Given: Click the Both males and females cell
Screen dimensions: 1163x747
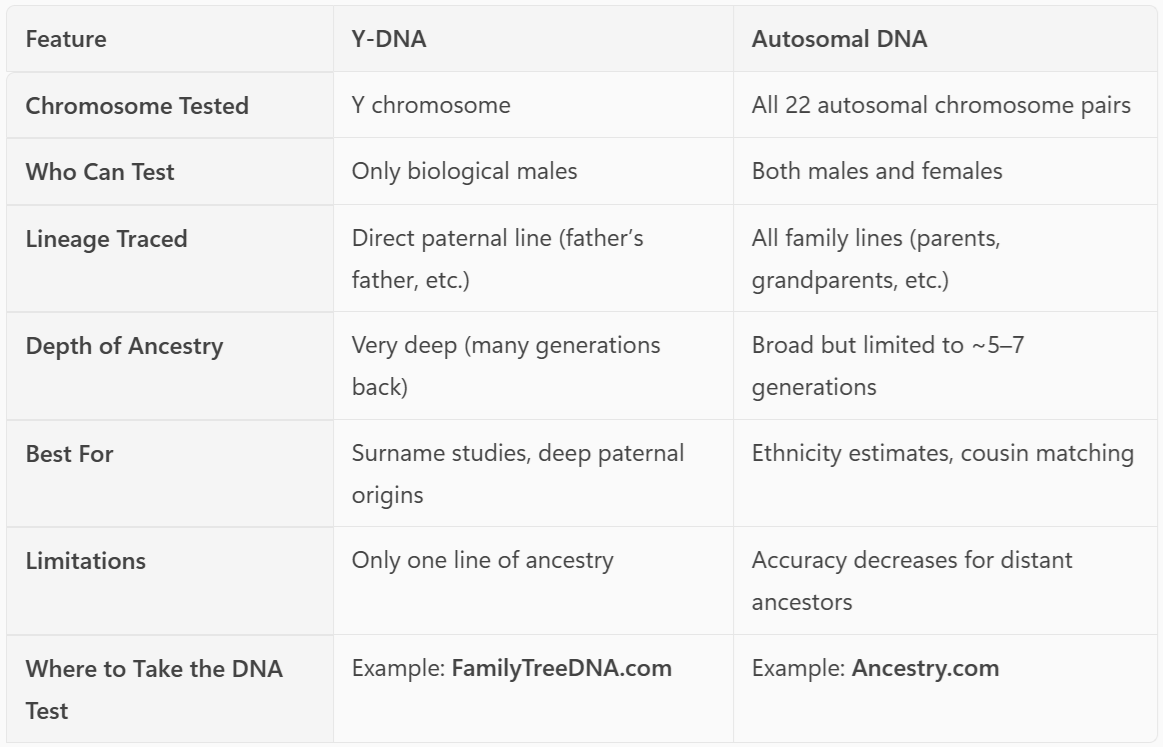Looking at the screenshot, I should pyautogui.click(x=877, y=171).
